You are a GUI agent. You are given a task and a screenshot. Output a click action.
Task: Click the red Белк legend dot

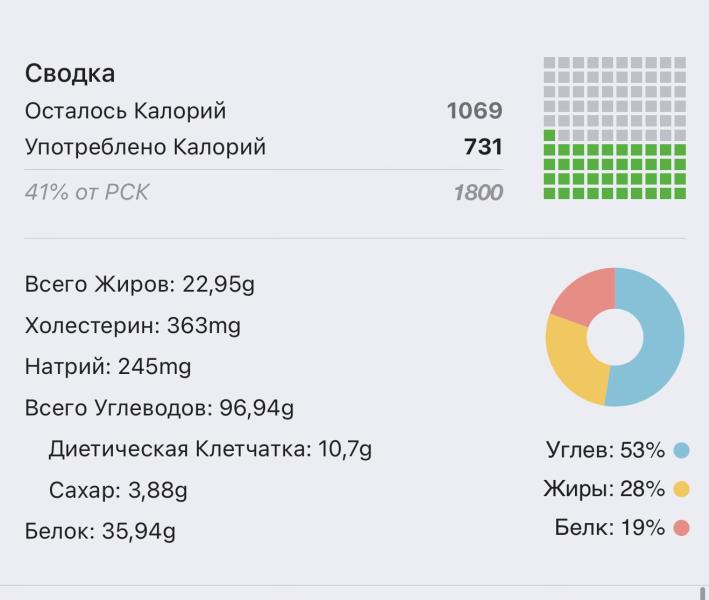point(682,528)
